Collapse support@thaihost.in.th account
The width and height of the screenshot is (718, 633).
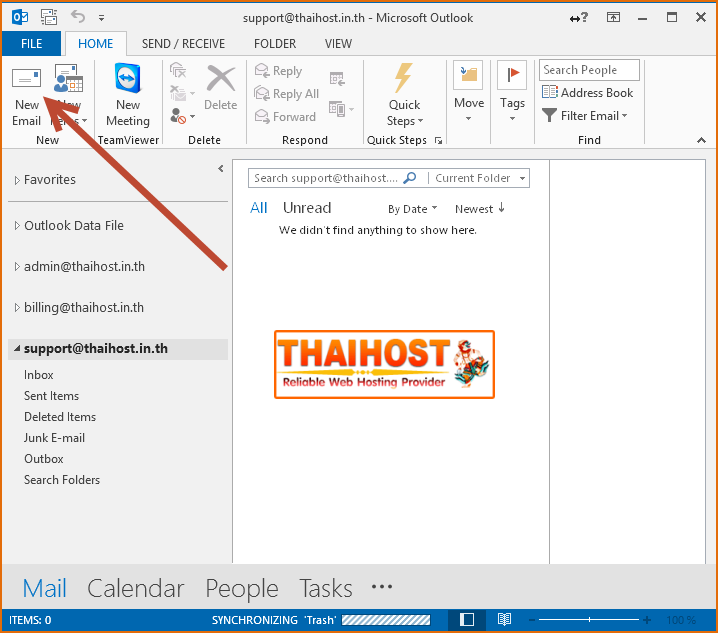pyautogui.click(x=17, y=349)
